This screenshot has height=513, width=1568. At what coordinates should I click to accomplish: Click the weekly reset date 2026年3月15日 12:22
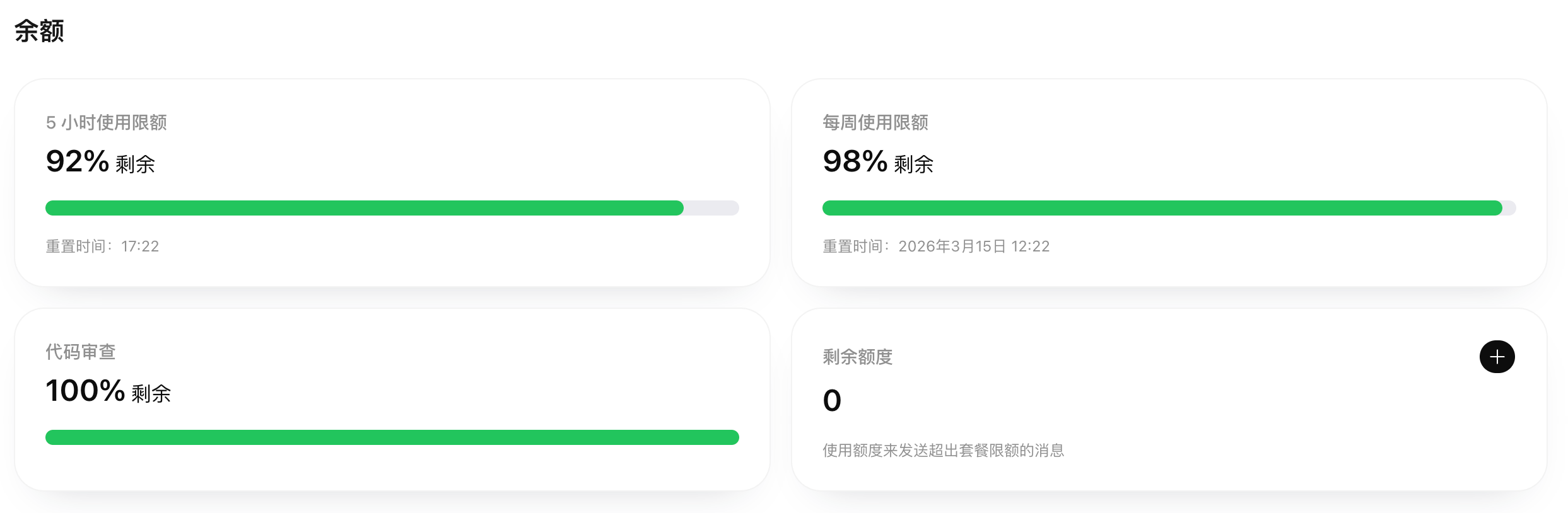(x=974, y=246)
